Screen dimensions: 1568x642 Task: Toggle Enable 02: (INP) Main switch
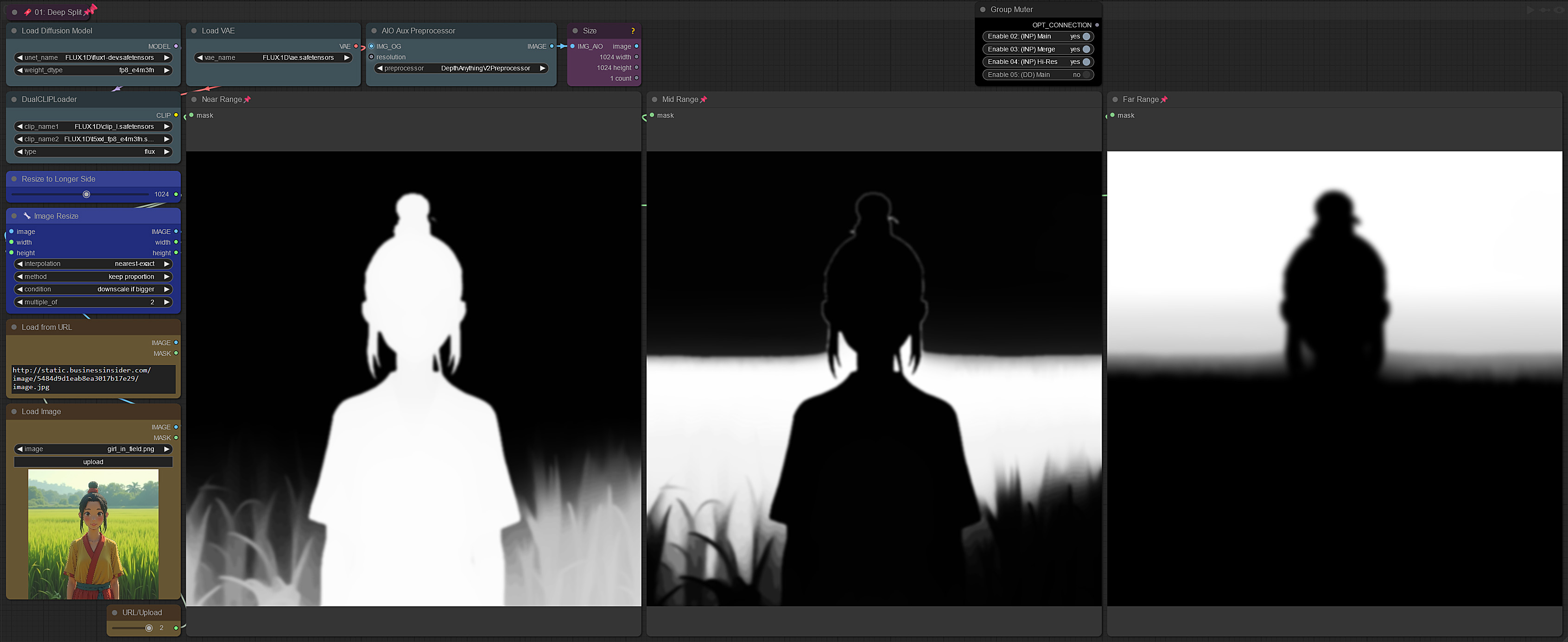[x=1086, y=37]
